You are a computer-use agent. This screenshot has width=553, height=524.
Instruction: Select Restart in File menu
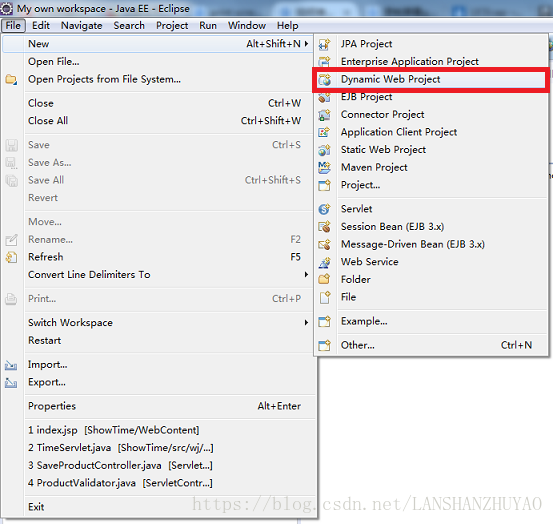point(158,341)
